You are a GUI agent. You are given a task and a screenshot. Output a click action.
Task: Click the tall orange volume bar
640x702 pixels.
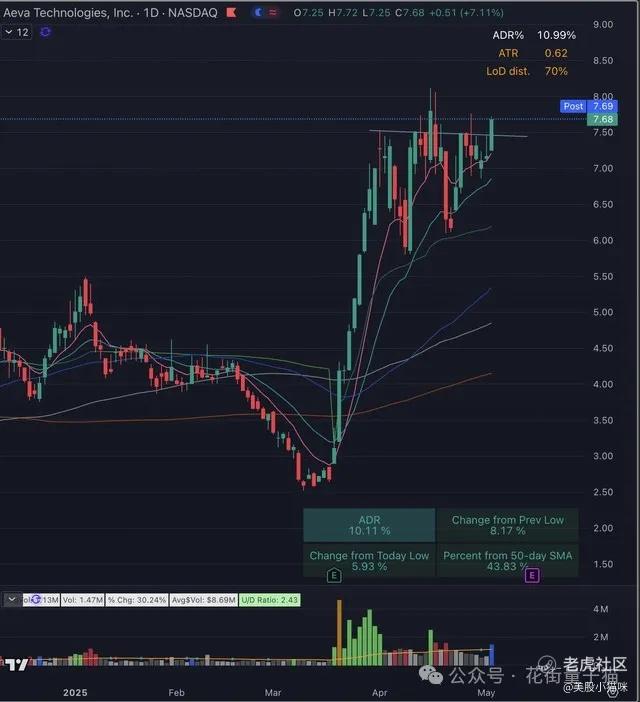click(339, 633)
